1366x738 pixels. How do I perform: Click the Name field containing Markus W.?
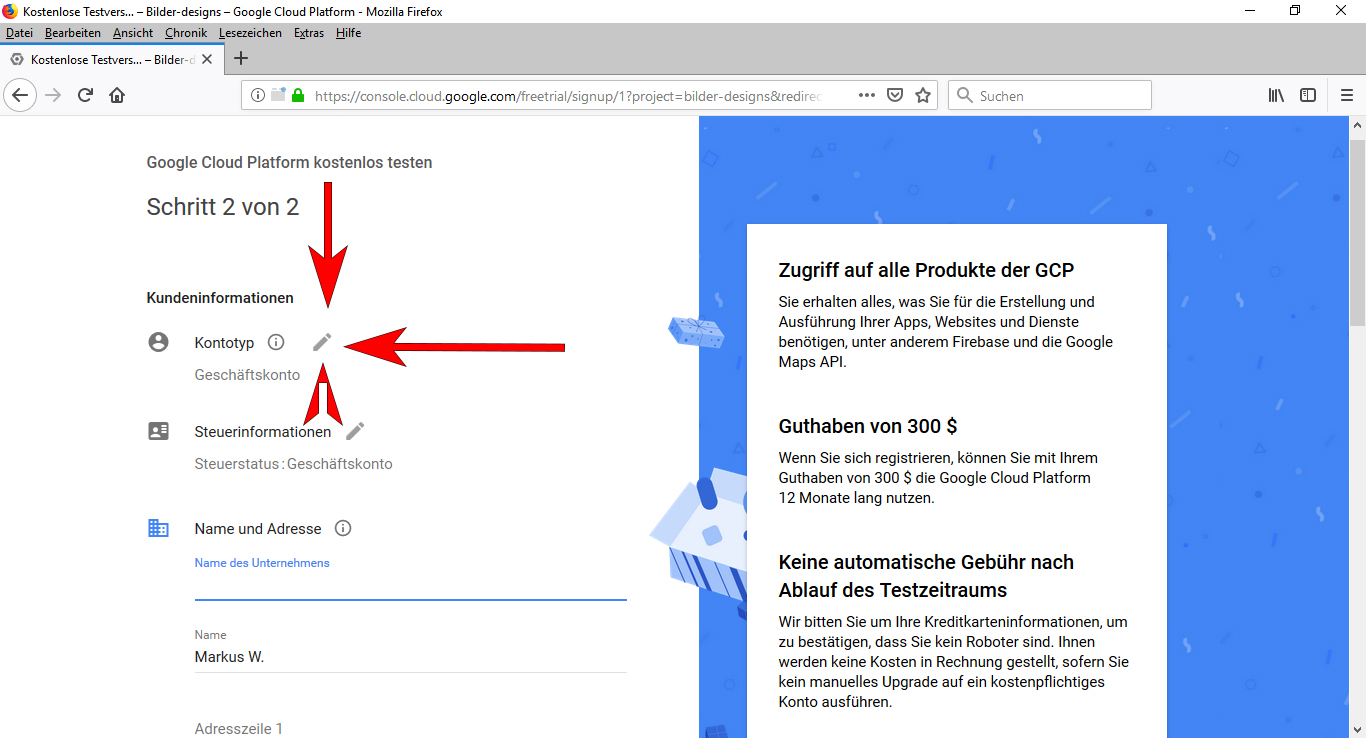410,657
